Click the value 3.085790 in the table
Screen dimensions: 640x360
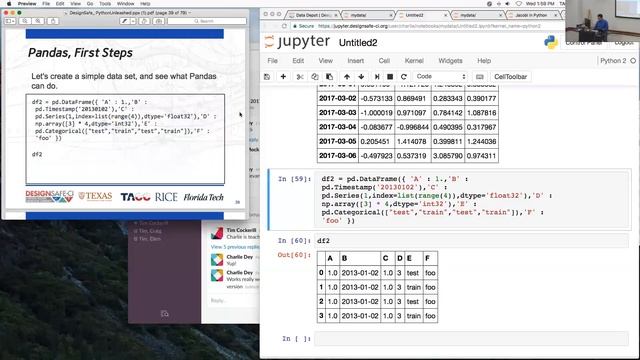click(x=447, y=156)
